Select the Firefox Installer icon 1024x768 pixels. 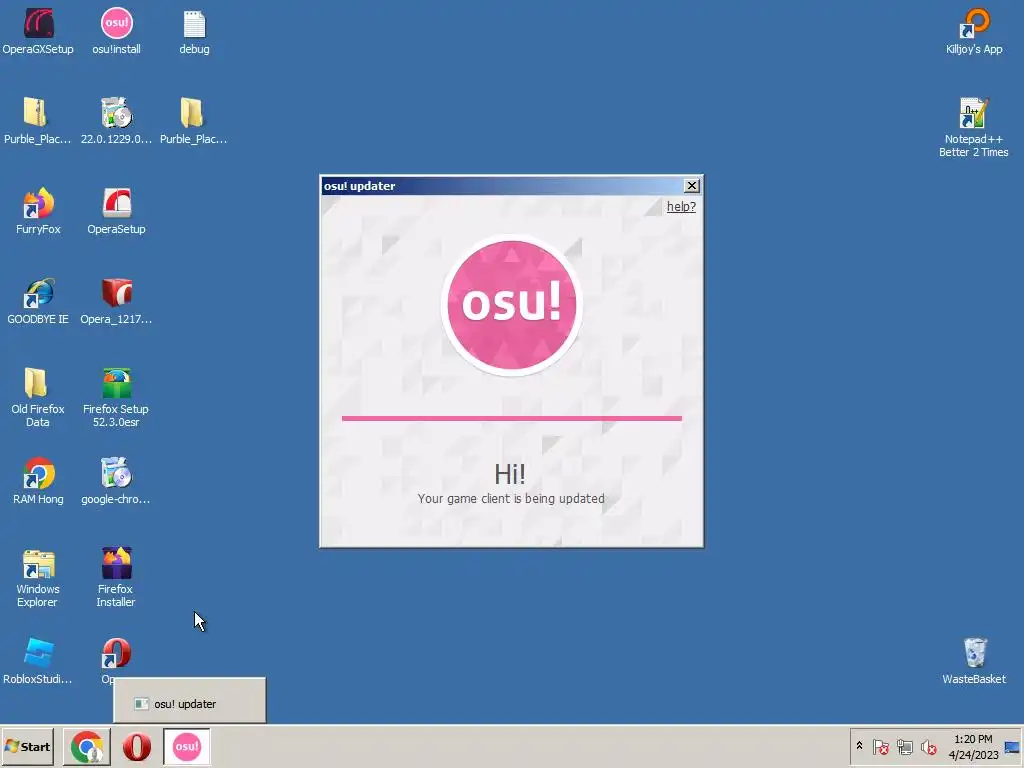tap(116, 578)
